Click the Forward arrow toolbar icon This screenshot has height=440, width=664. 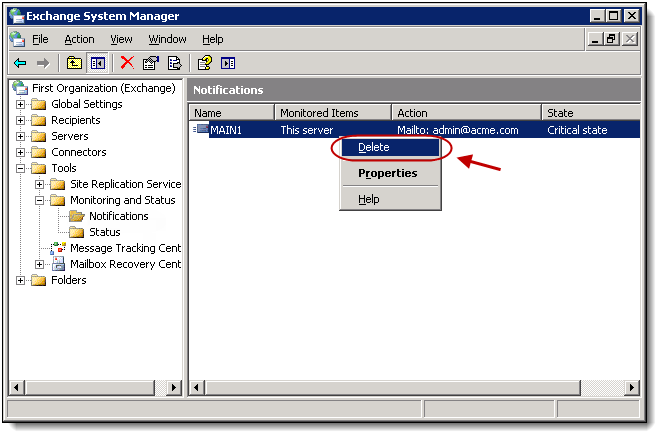[43, 64]
